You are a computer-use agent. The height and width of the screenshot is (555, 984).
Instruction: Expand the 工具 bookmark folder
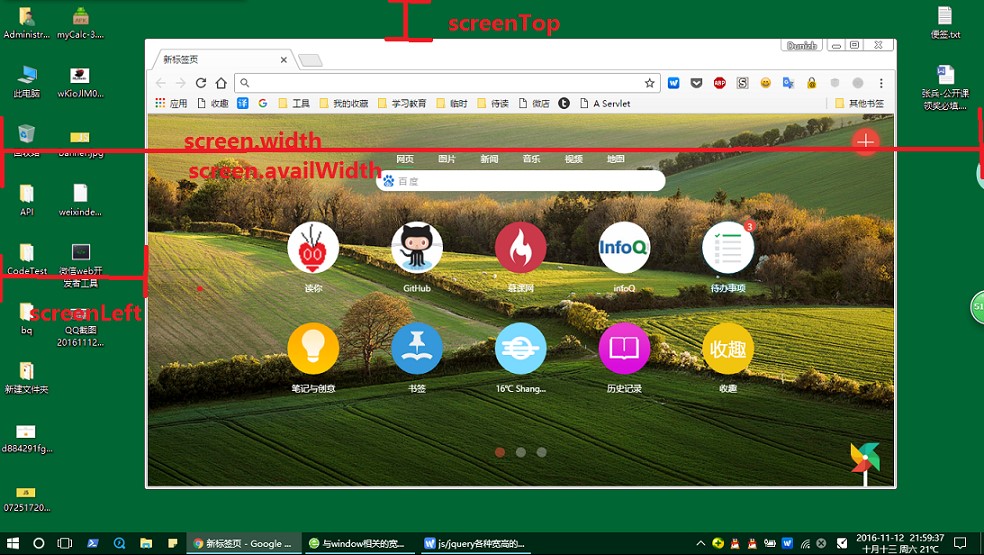point(294,104)
